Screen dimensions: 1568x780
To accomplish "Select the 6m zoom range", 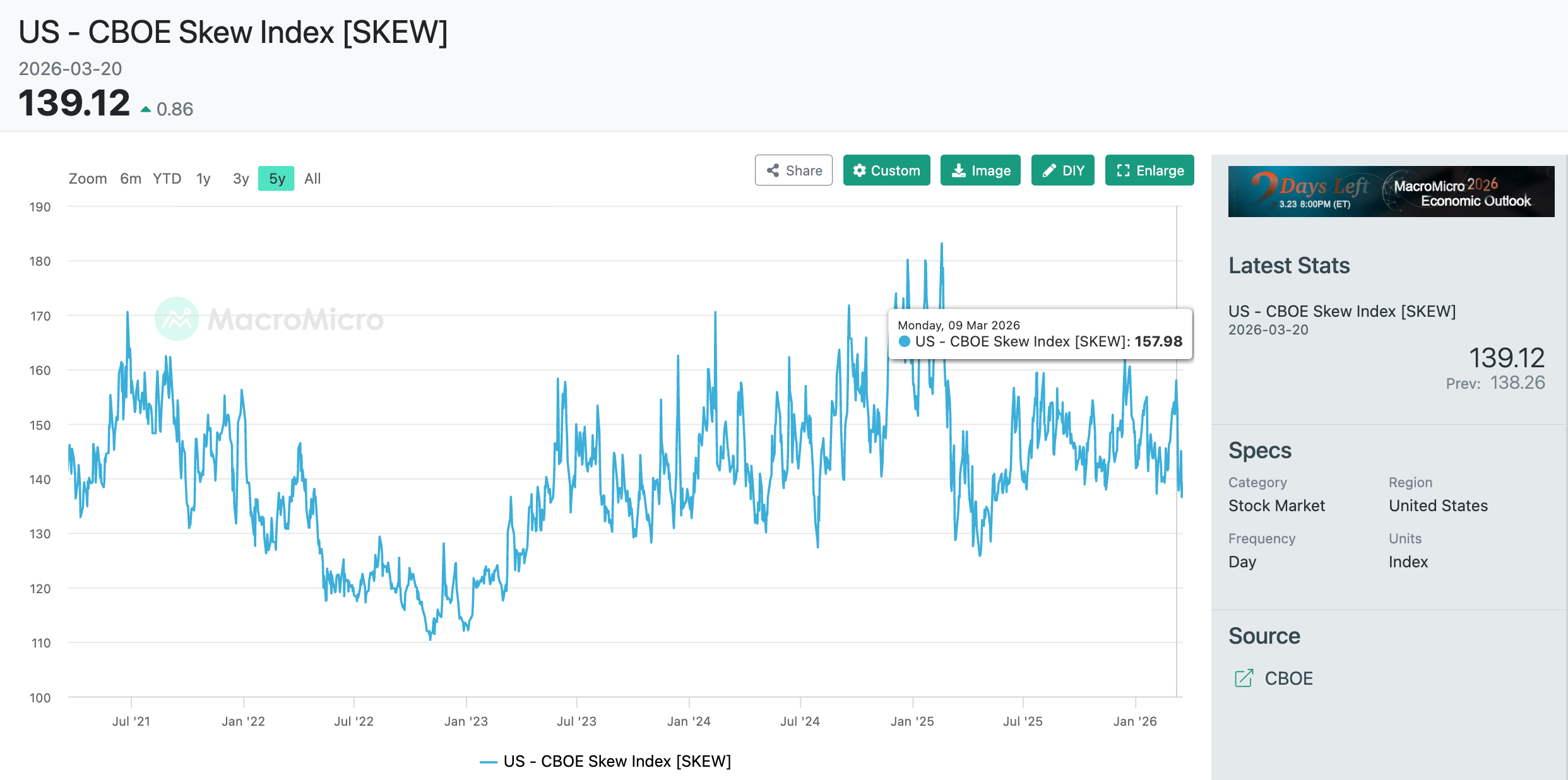I will tap(131, 179).
